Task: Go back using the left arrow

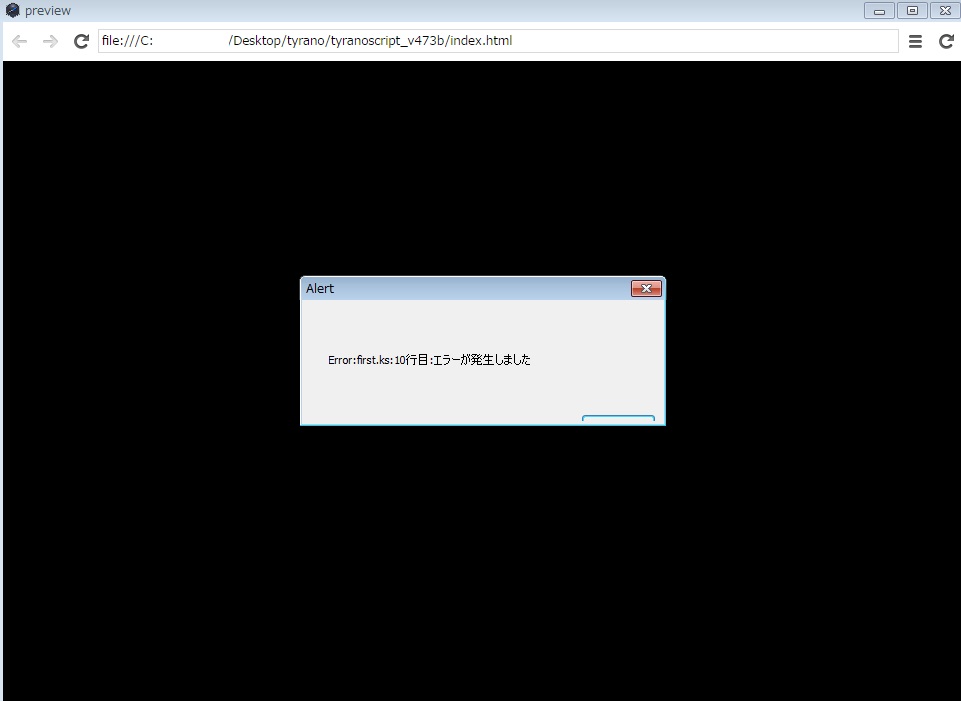Action: tap(19, 41)
